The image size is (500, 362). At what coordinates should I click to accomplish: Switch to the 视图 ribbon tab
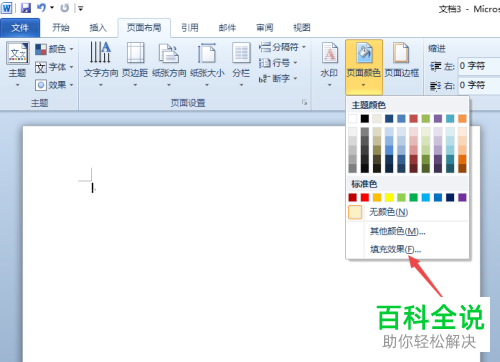[302, 28]
